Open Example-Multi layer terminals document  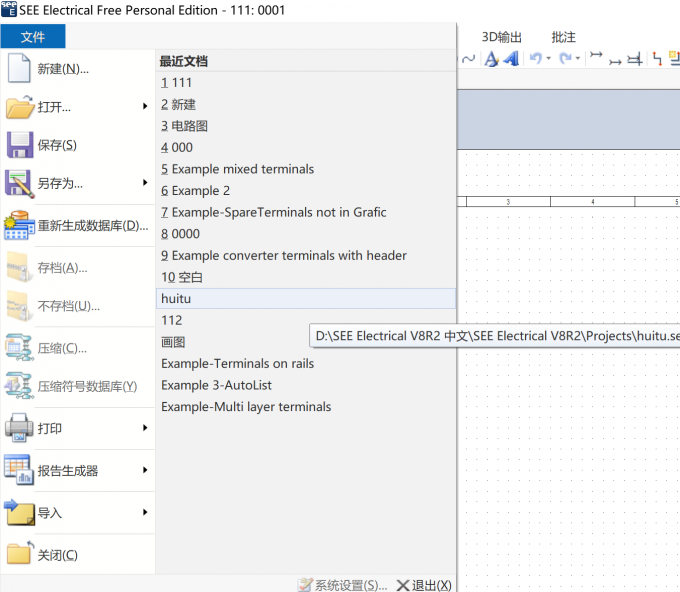306,407
